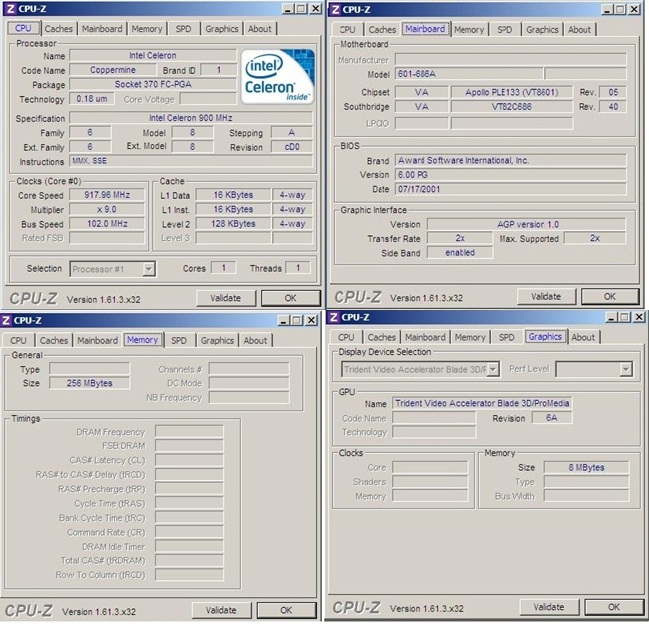Click the Code Name value Coppermine
The width and height of the screenshot is (649, 624).
pyautogui.click(x=113, y=70)
